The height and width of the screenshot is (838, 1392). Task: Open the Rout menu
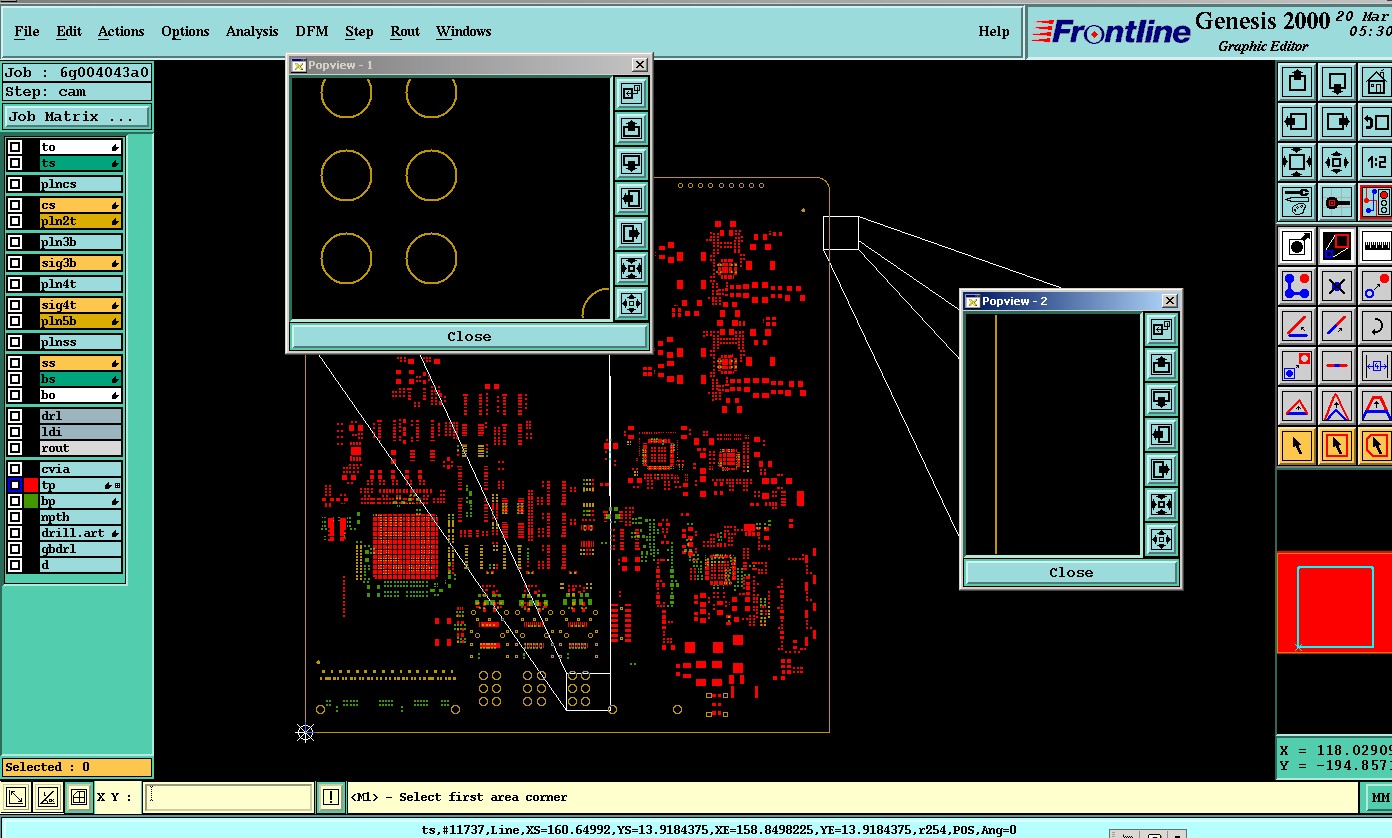(405, 31)
